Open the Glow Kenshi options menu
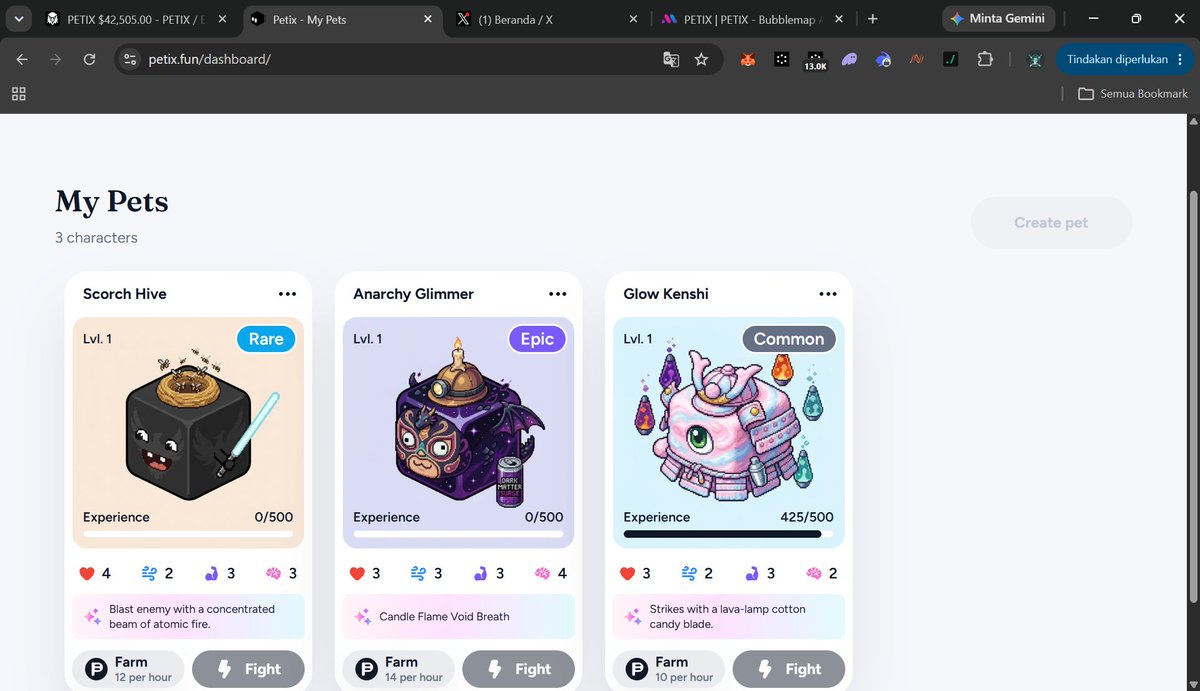Viewport: 1200px width, 691px height. pyautogui.click(x=828, y=294)
